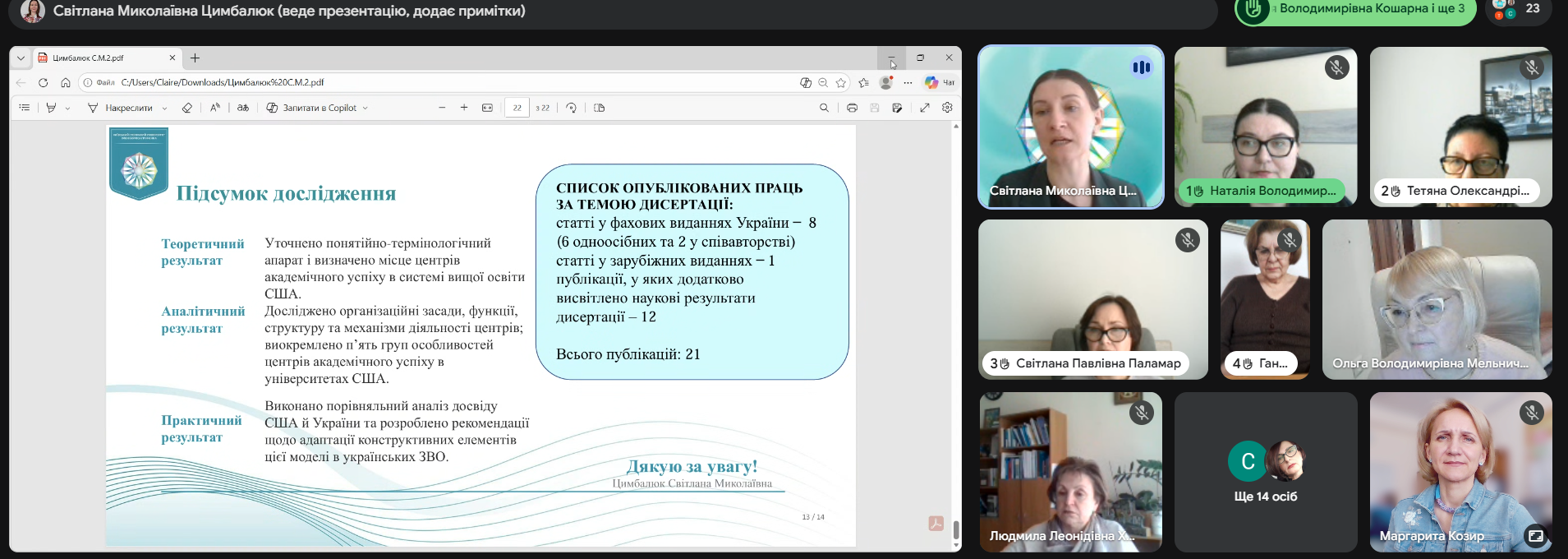
Task: Open the tab search chevron dropdown
Action: click(21, 58)
